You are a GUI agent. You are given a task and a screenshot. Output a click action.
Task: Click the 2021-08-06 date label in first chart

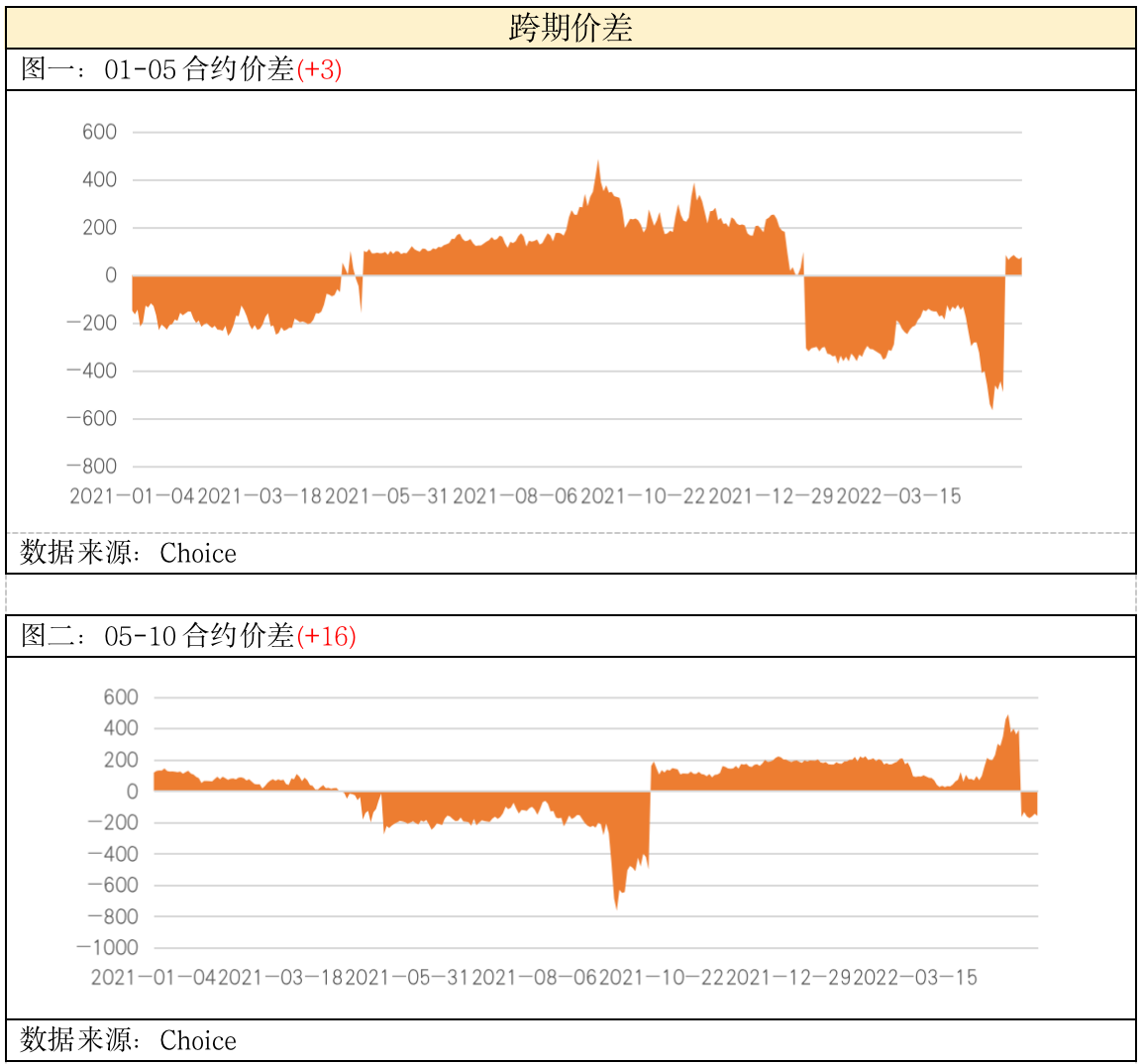coord(515,496)
